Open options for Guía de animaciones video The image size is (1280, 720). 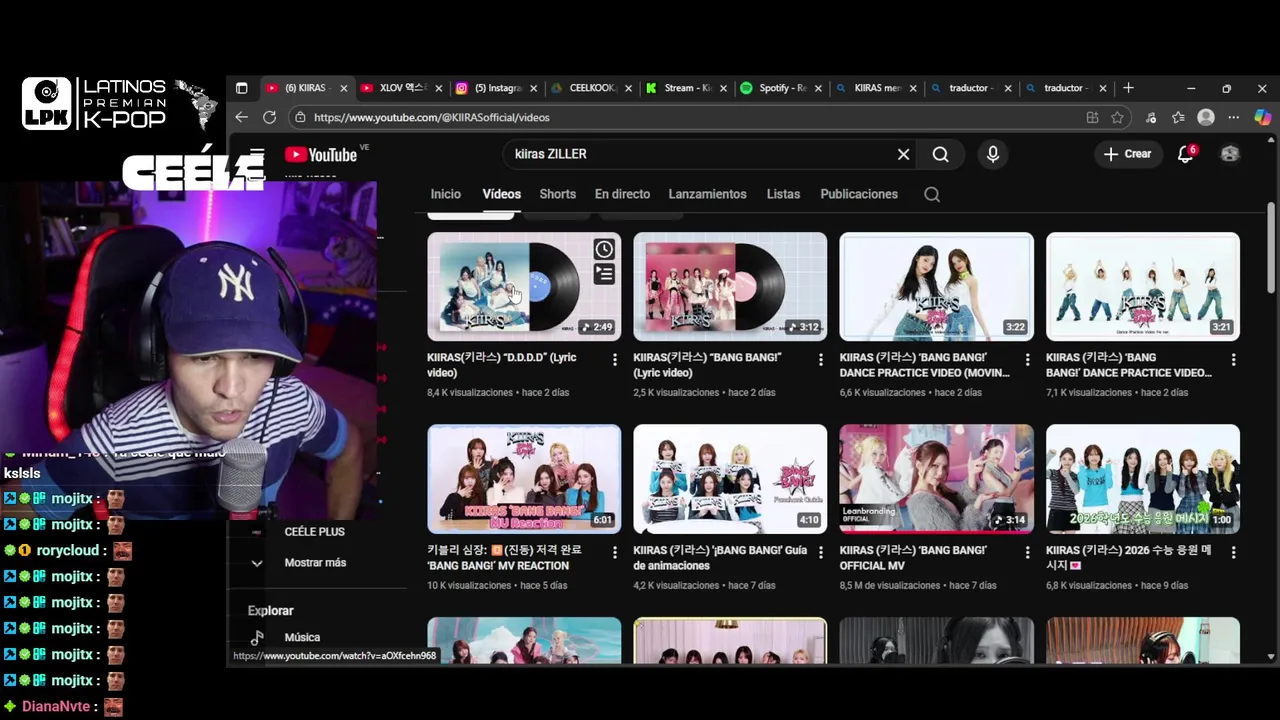tap(821, 553)
